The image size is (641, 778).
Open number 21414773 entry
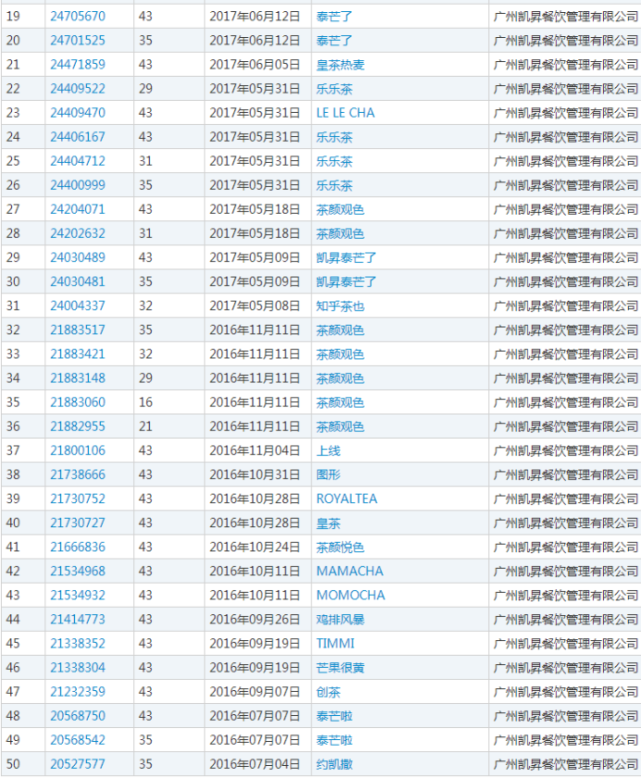pyautogui.click(x=78, y=620)
